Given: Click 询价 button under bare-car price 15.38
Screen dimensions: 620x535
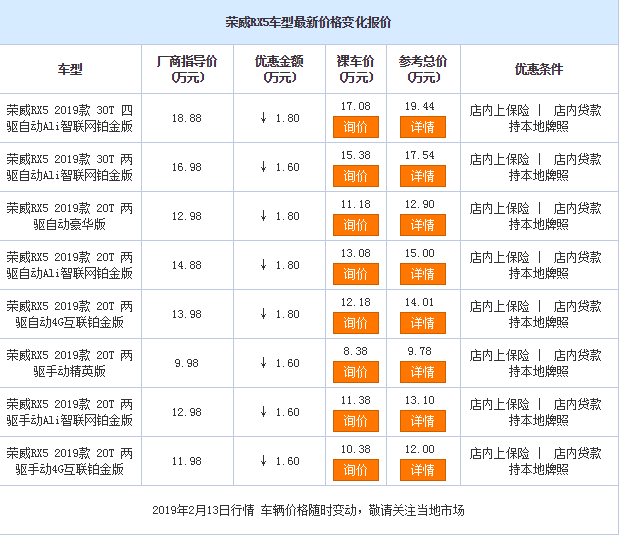Looking at the screenshot, I should tap(356, 176).
